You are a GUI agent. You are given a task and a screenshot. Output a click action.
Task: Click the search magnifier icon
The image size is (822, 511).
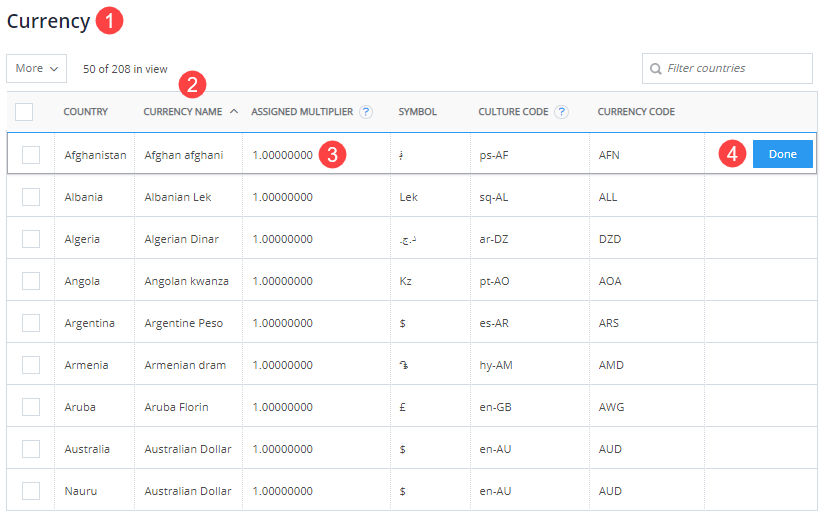[655, 69]
